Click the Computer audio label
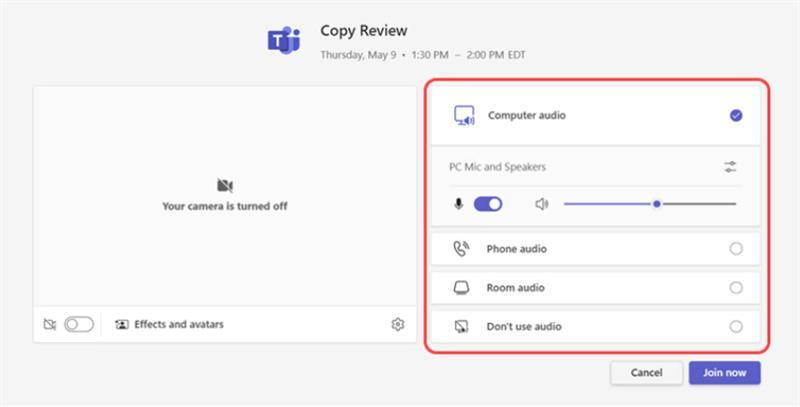The height and width of the screenshot is (407, 800). click(527, 116)
